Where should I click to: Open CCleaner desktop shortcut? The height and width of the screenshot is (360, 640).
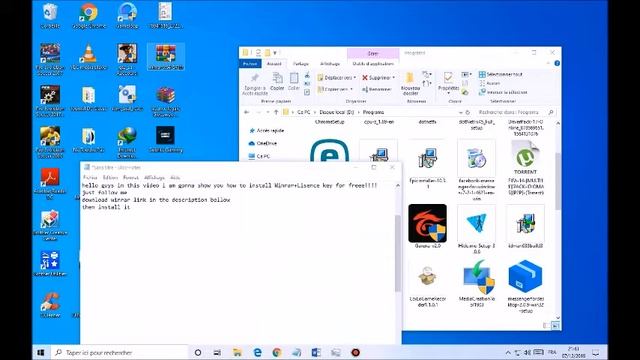50,305
